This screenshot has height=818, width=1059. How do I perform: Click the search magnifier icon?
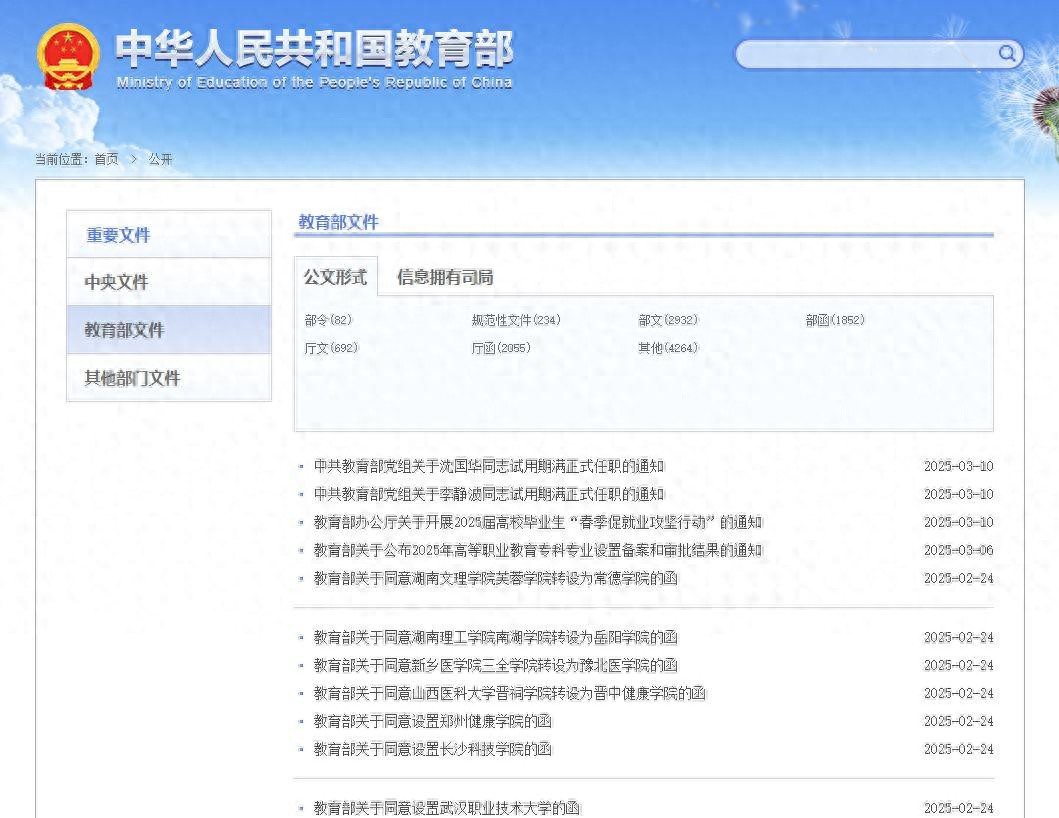(x=1006, y=53)
